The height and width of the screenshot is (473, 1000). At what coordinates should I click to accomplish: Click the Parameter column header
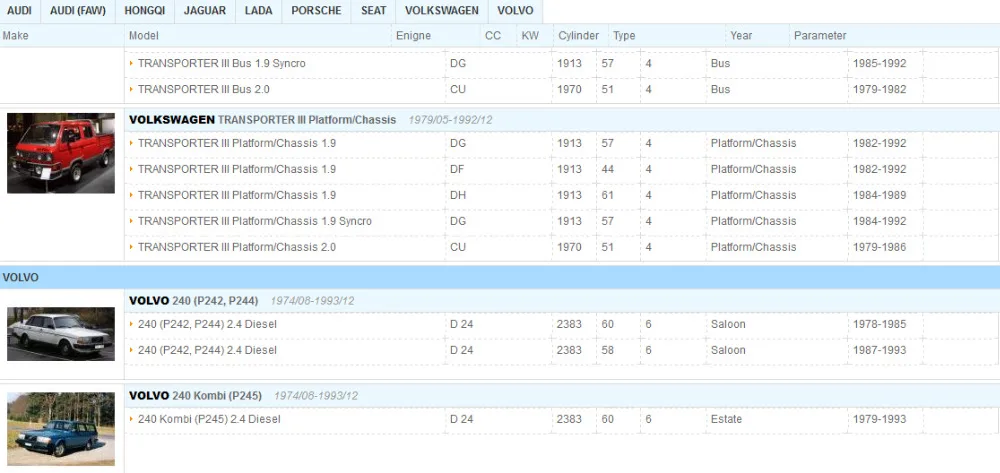(x=820, y=36)
